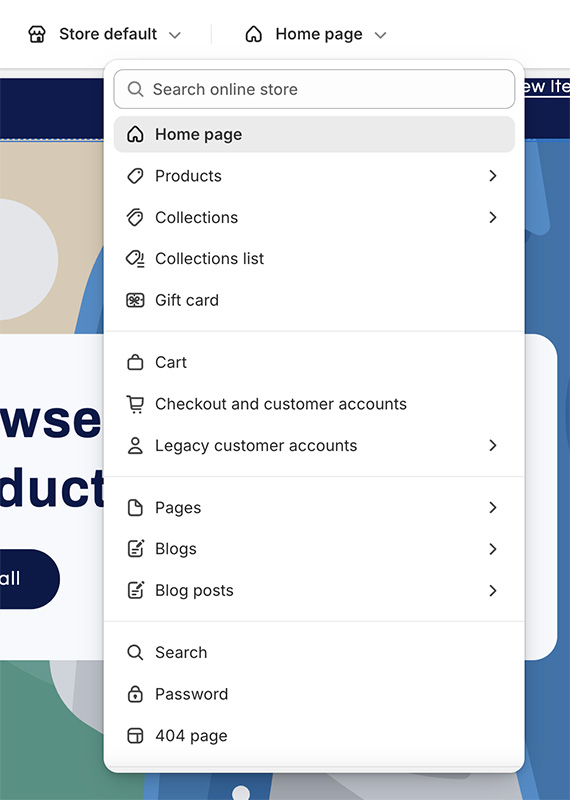
Task: Click the Cart bag icon
Action: click(135, 362)
